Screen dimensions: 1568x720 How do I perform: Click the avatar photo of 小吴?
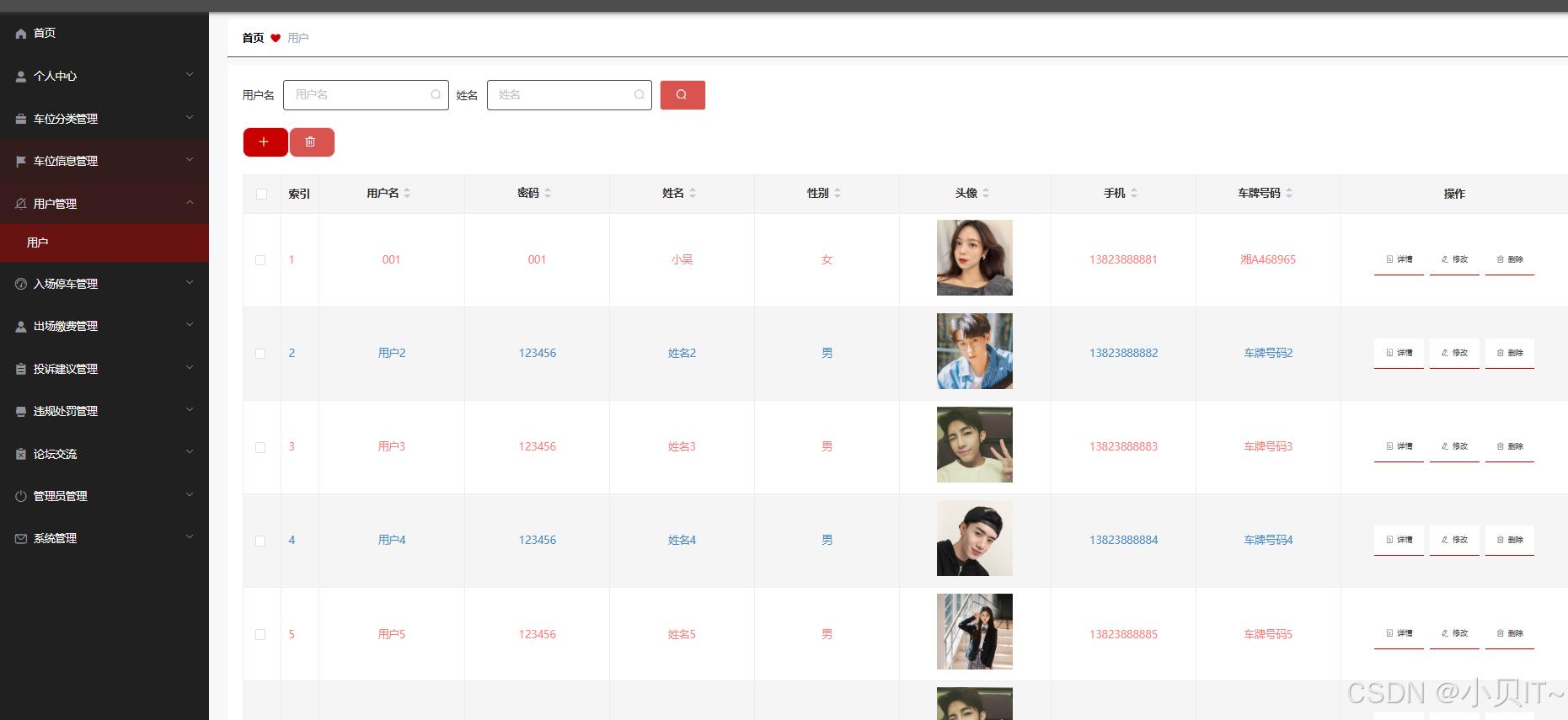[975, 258]
